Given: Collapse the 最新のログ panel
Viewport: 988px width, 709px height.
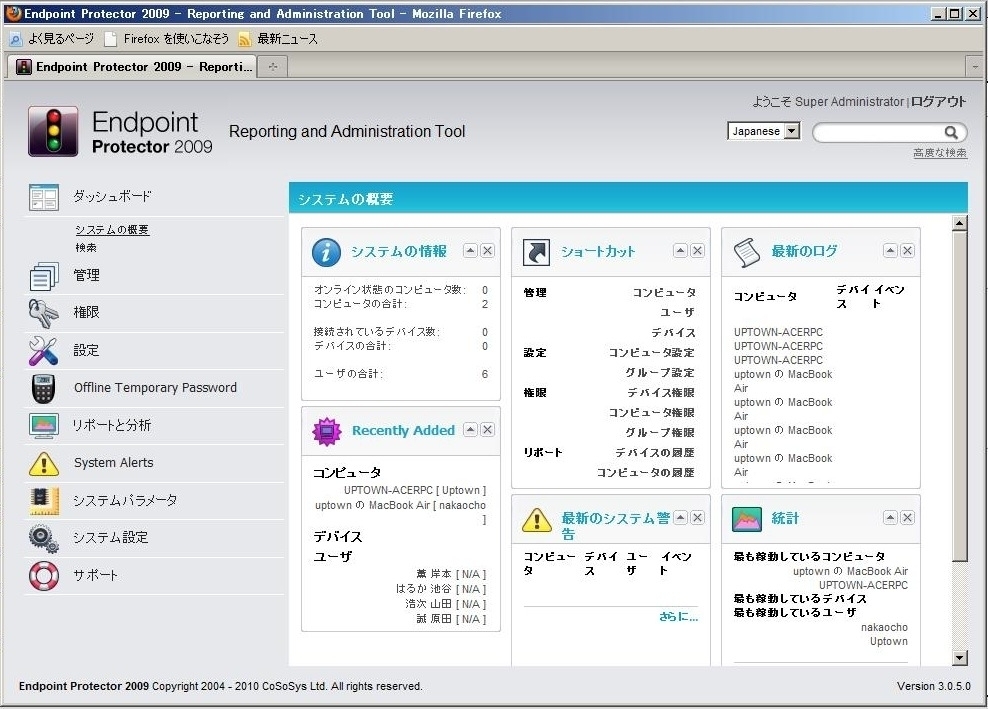Looking at the screenshot, I should (890, 251).
